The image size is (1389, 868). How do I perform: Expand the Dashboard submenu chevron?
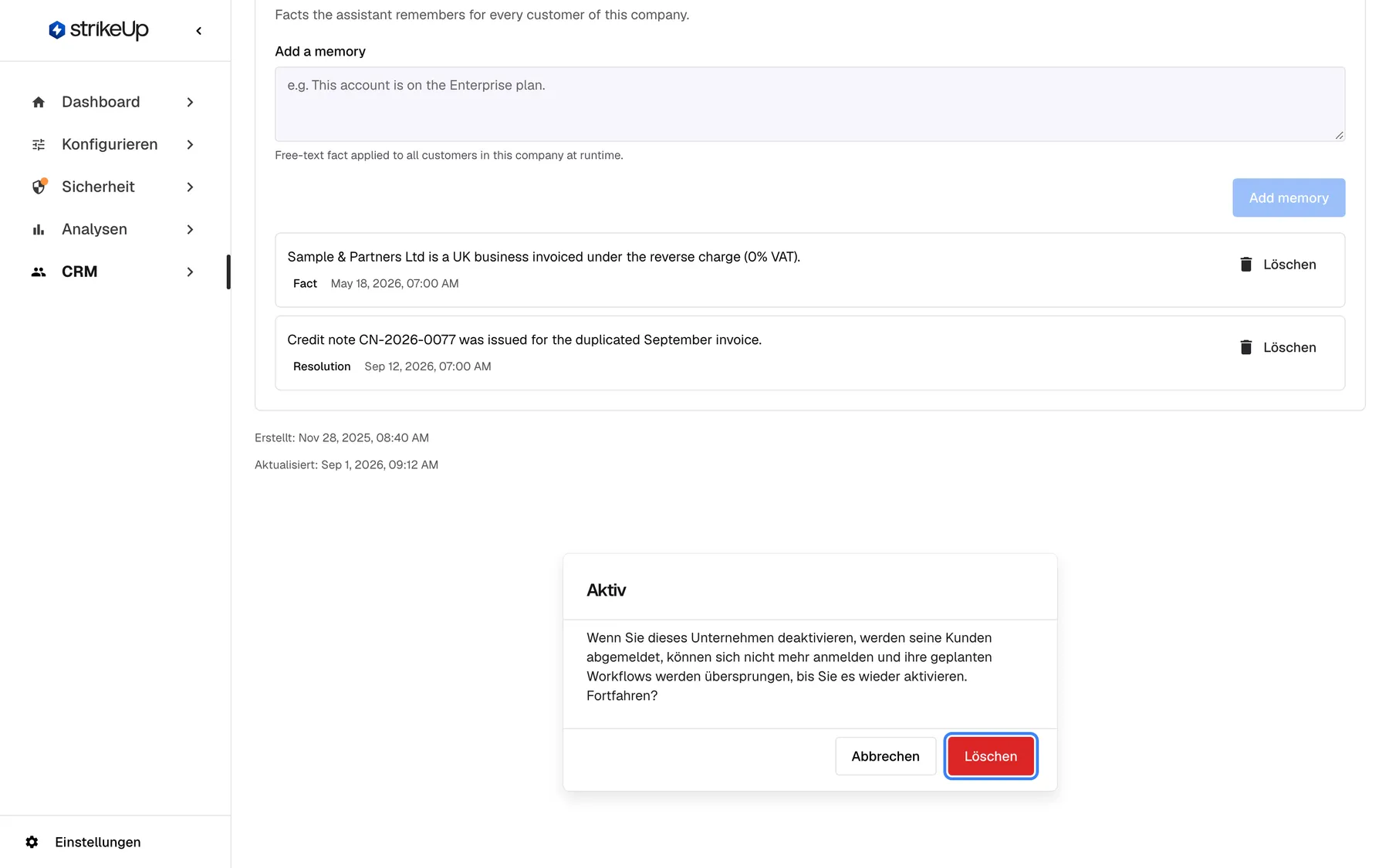pos(190,102)
